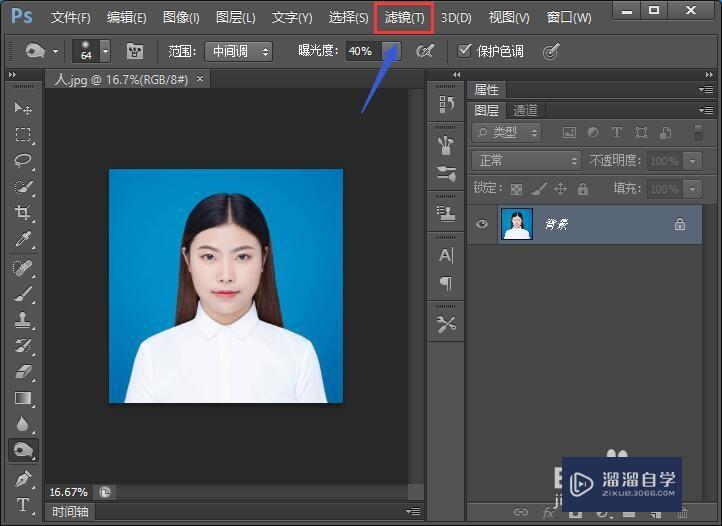Open the History panel icon

point(446,104)
